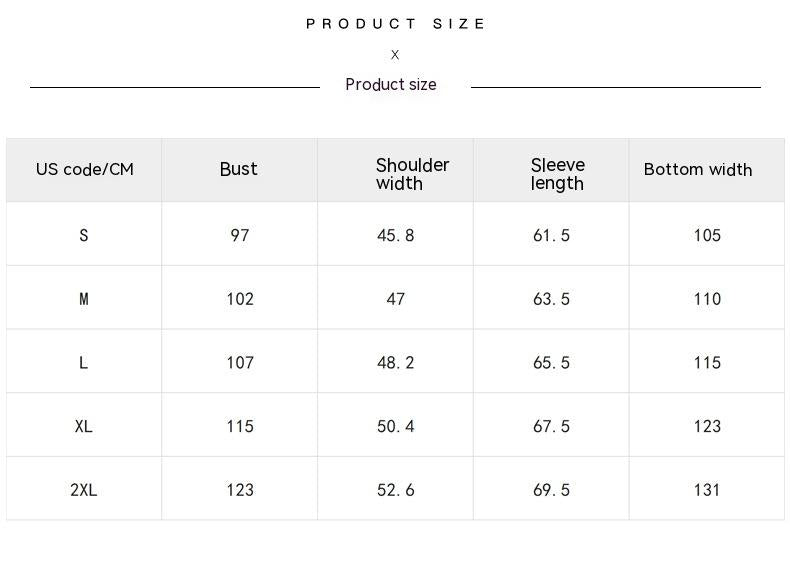Click the size "M" row label
The image size is (790, 564).
click(x=84, y=299)
